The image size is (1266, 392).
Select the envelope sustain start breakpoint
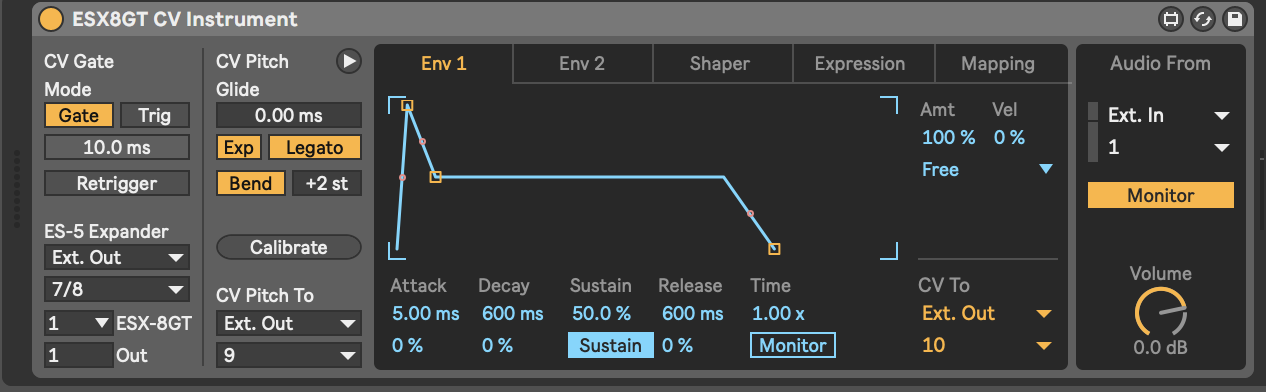pos(435,177)
